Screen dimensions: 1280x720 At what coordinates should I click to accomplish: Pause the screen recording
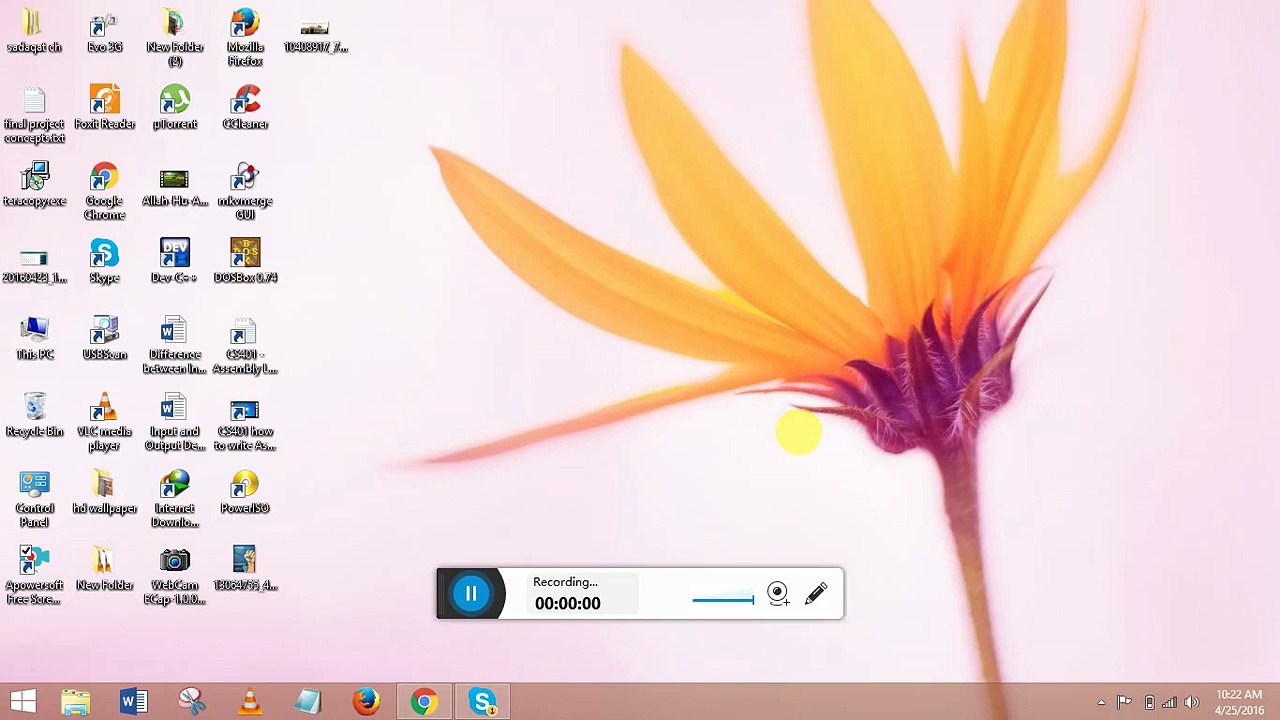pos(471,594)
